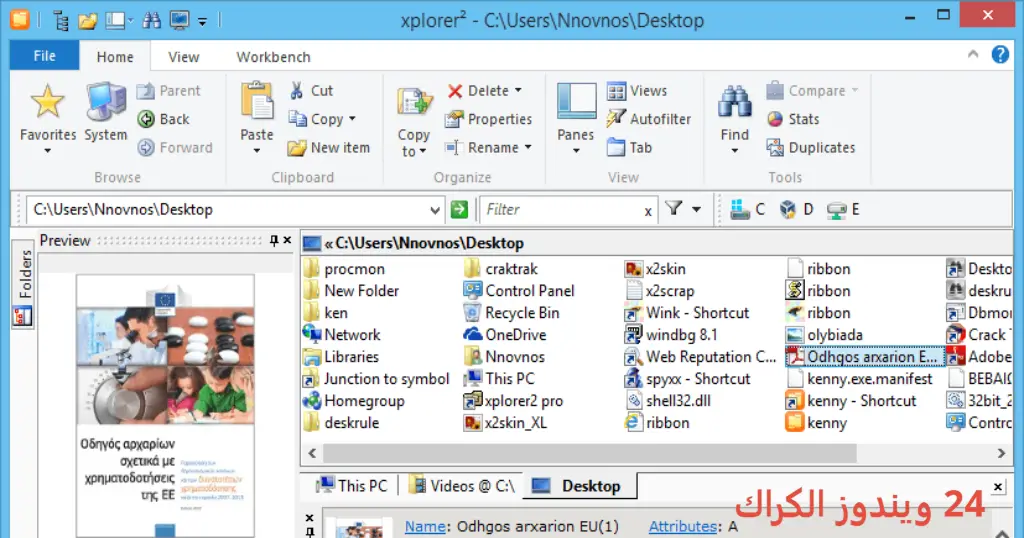Expand the Rename dropdown arrow
Image resolution: width=1024 pixels, height=538 pixels.
[x=528, y=148]
